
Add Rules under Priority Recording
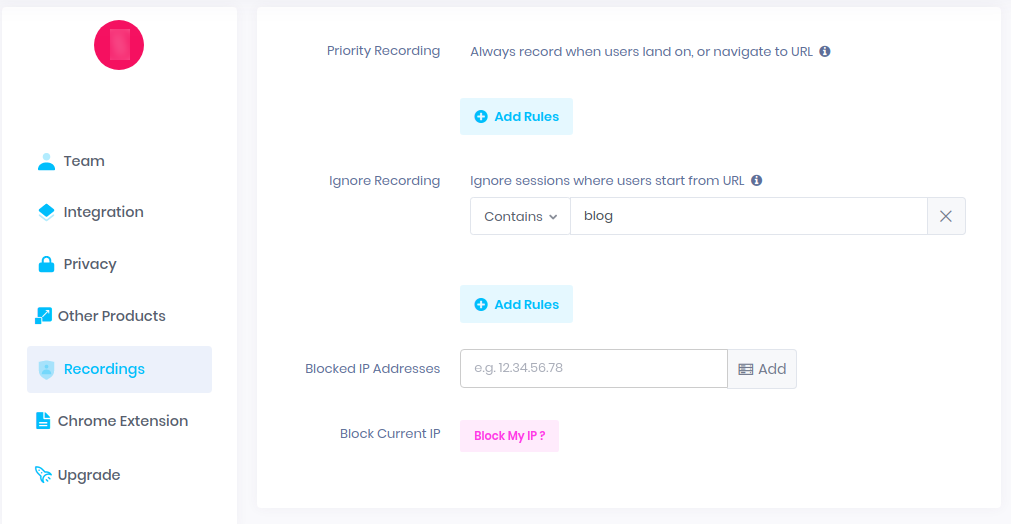click(x=516, y=117)
